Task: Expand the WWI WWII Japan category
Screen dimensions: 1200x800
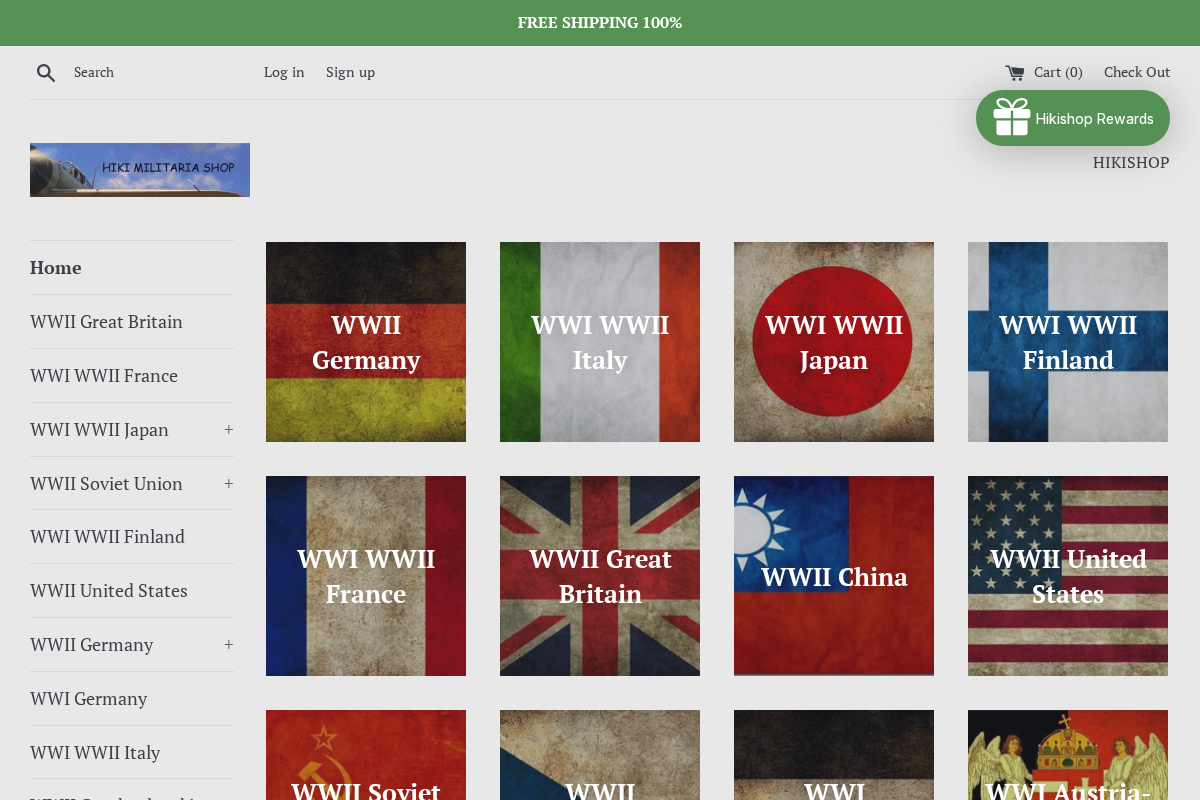Action: tap(228, 429)
